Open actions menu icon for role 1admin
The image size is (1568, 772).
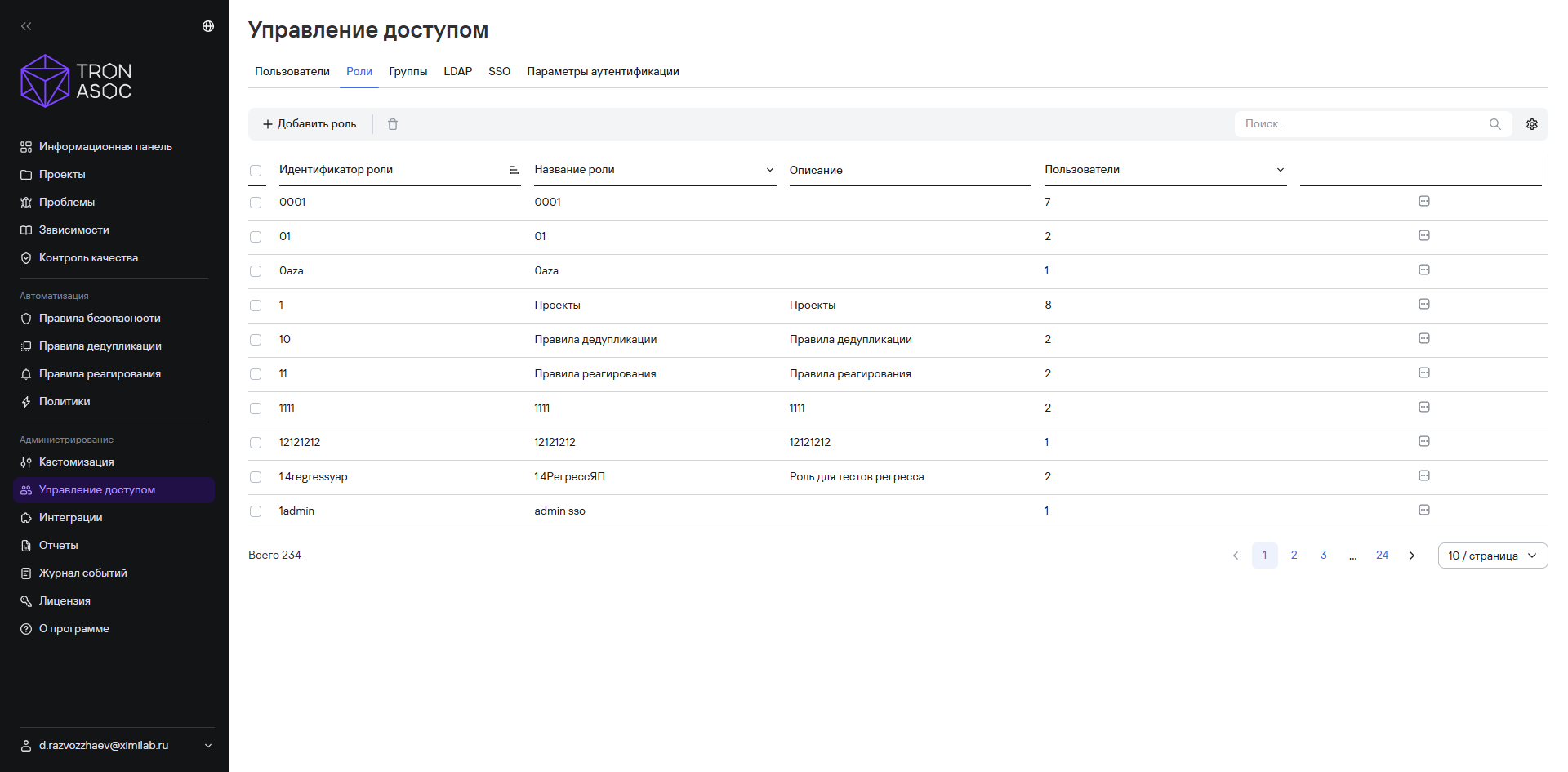coord(1424,510)
